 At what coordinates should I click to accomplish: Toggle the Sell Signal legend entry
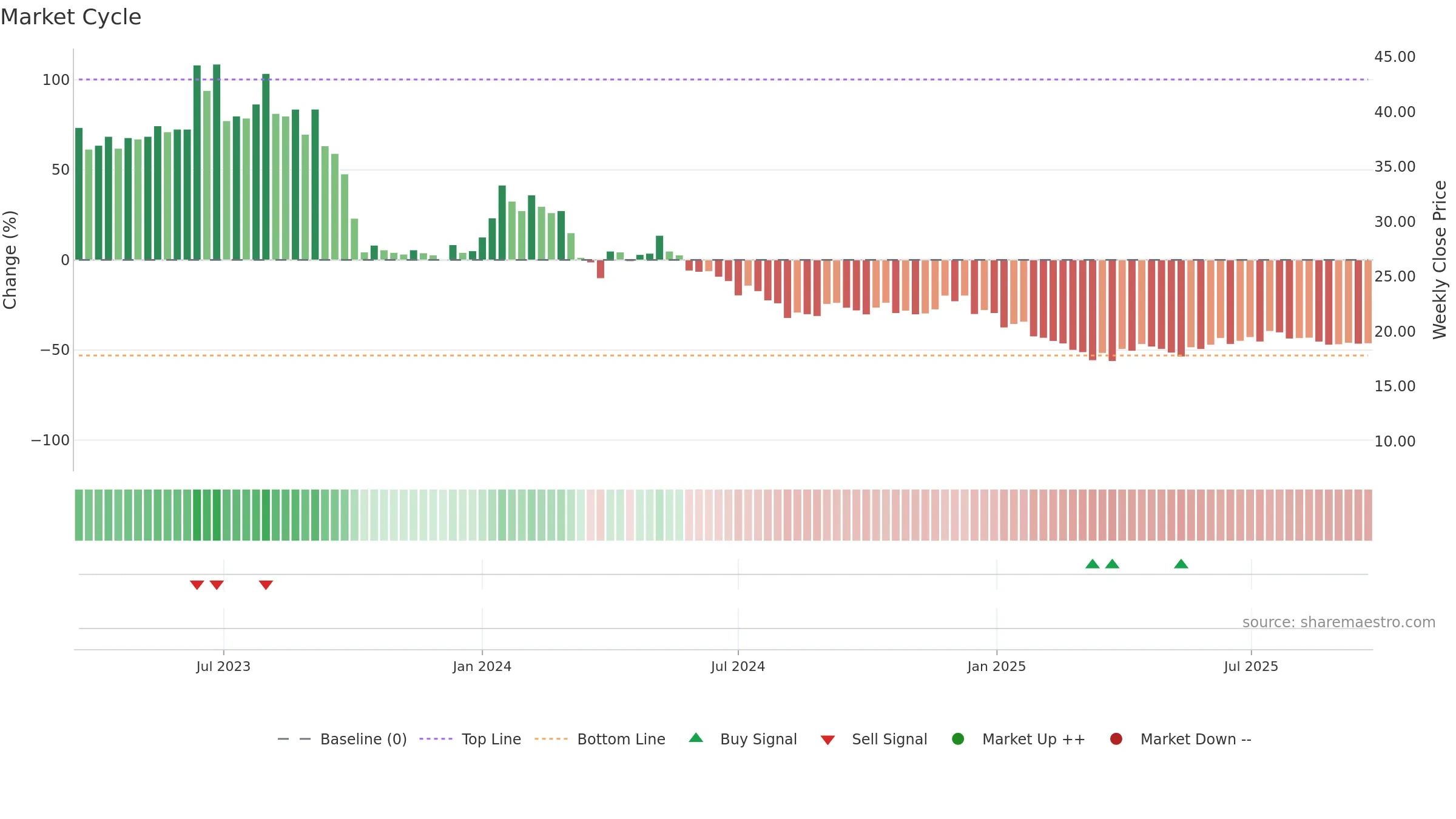tap(874, 739)
